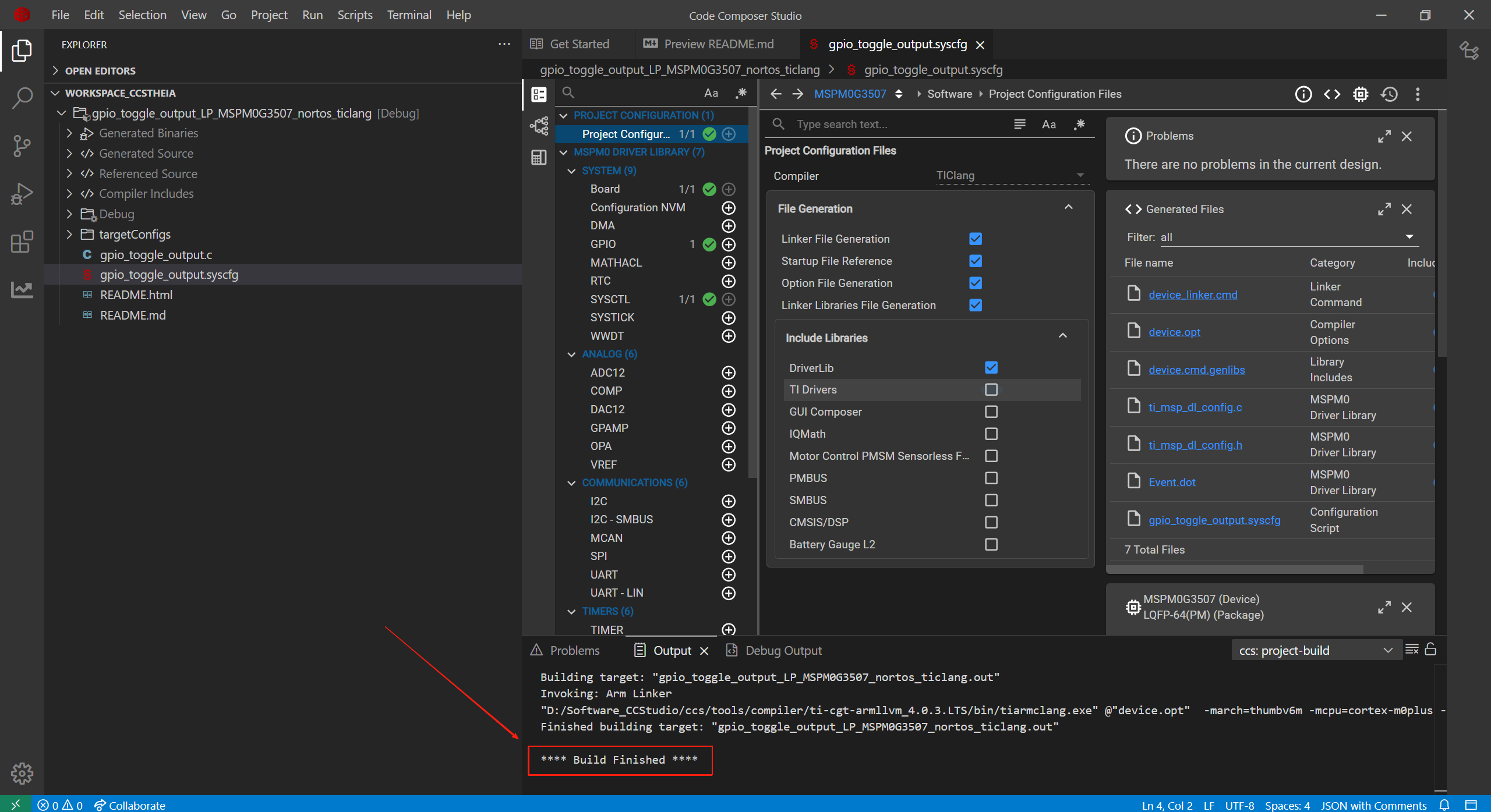This screenshot has height=812, width=1491.
Task: Open the Source Control view
Action: pos(22,146)
